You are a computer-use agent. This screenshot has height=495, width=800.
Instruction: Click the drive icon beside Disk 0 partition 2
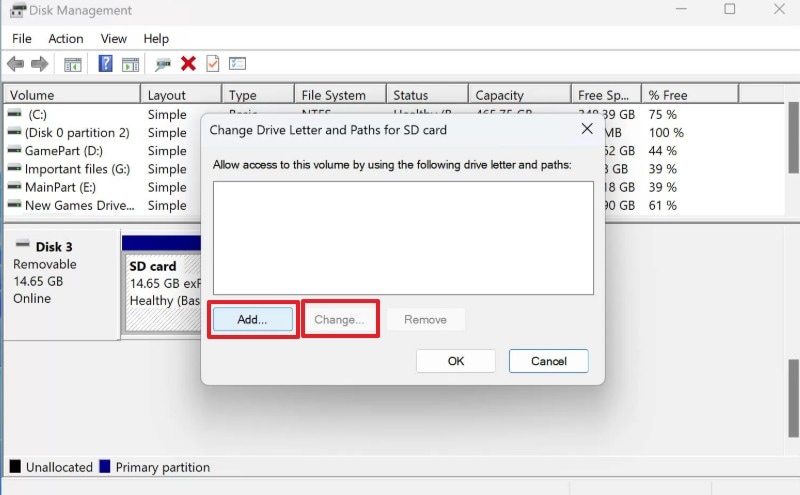tap(15, 132)
